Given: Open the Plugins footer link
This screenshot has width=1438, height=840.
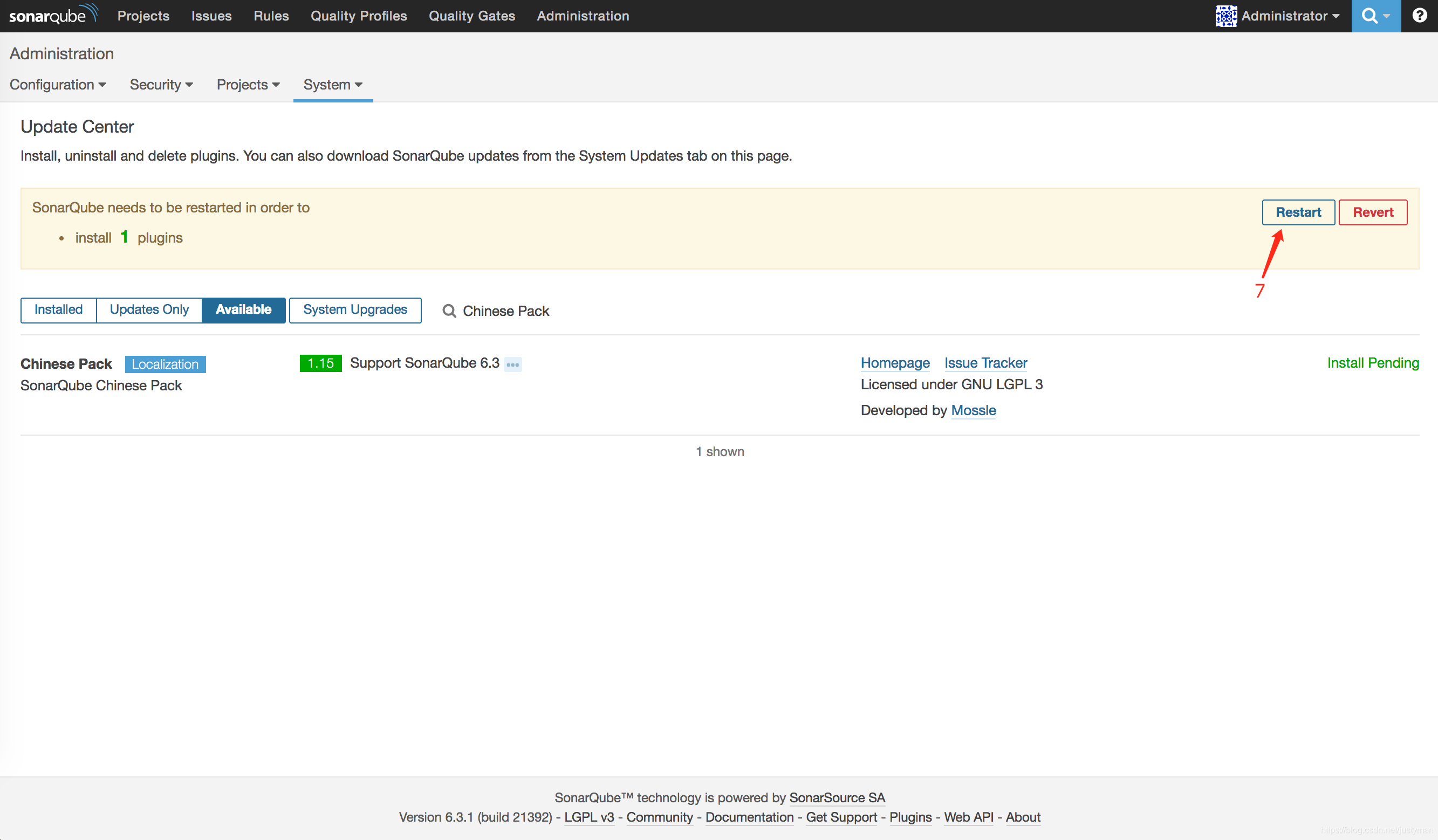Looking at the screenshot, I should pos(910,817).
